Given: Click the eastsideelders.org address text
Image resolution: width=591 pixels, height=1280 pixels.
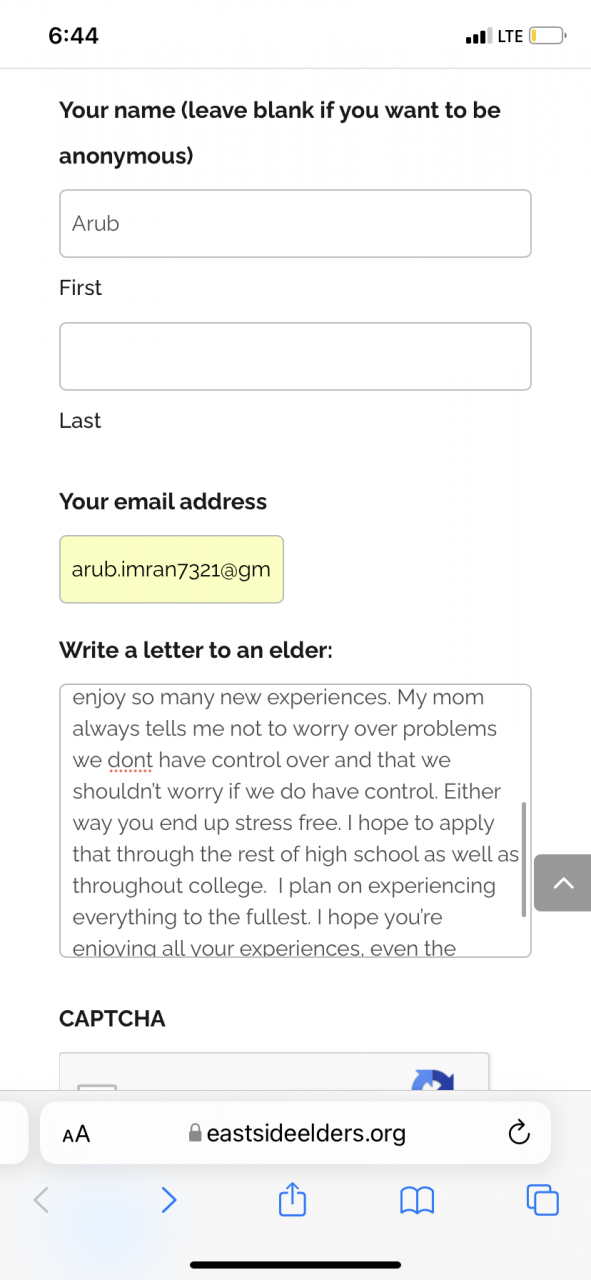Looking at the screenshot, I should pos(306,1133).
